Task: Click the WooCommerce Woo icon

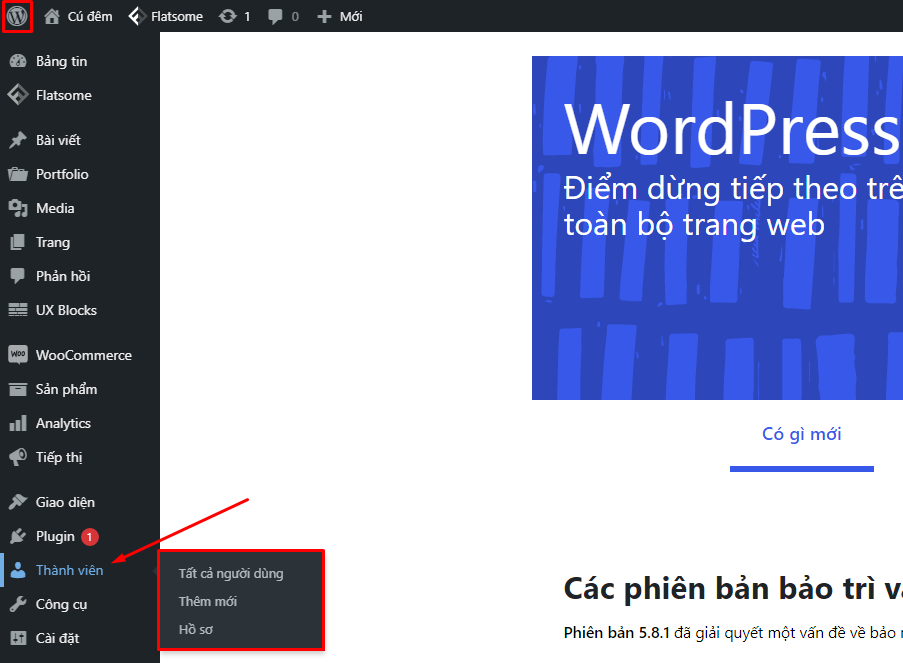Action: (18, 354)
